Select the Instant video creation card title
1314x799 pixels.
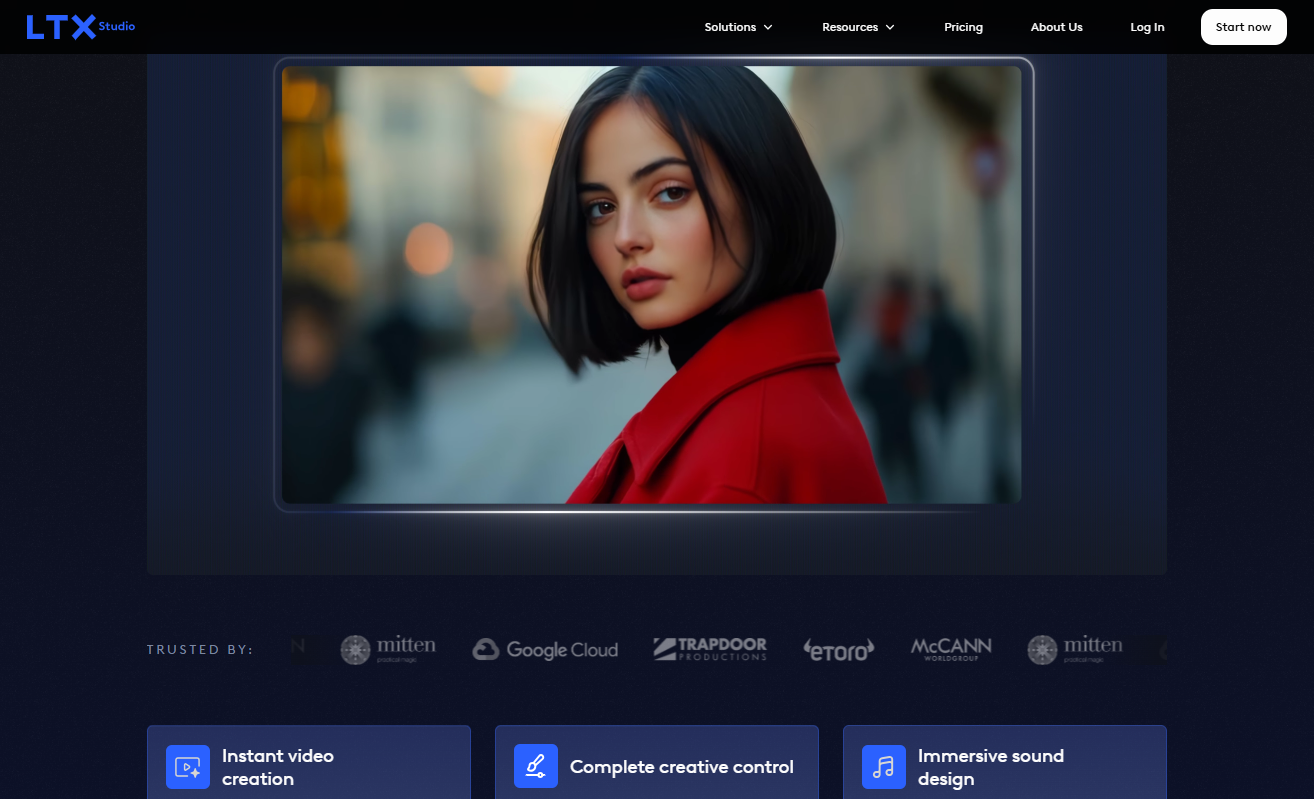click(x=278, y=767)
